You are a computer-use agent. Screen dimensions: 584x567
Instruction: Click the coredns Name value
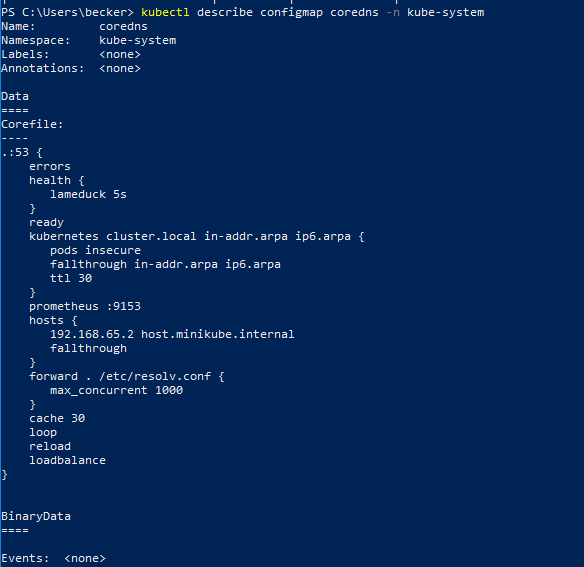(x=123, y=27)
